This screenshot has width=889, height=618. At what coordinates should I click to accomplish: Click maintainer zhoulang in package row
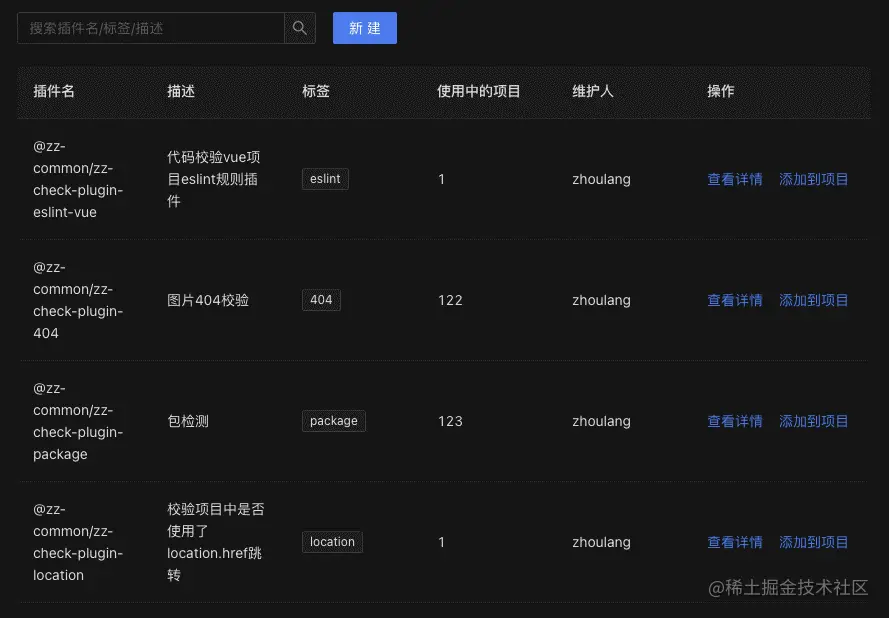click(602, 421)
